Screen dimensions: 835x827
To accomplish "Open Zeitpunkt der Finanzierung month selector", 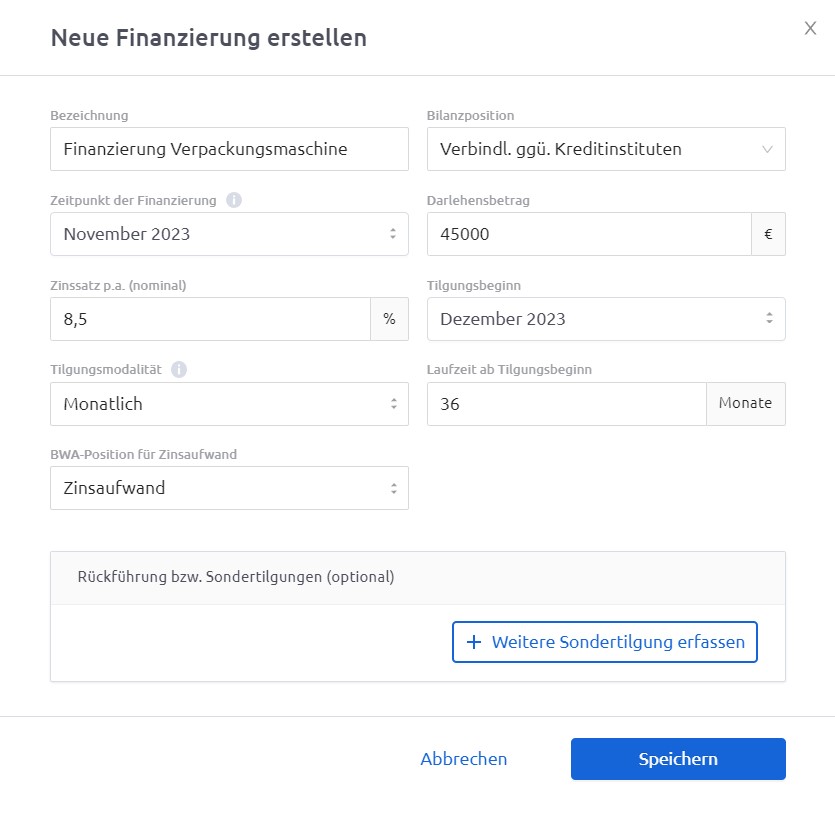I will pos(230,234).
